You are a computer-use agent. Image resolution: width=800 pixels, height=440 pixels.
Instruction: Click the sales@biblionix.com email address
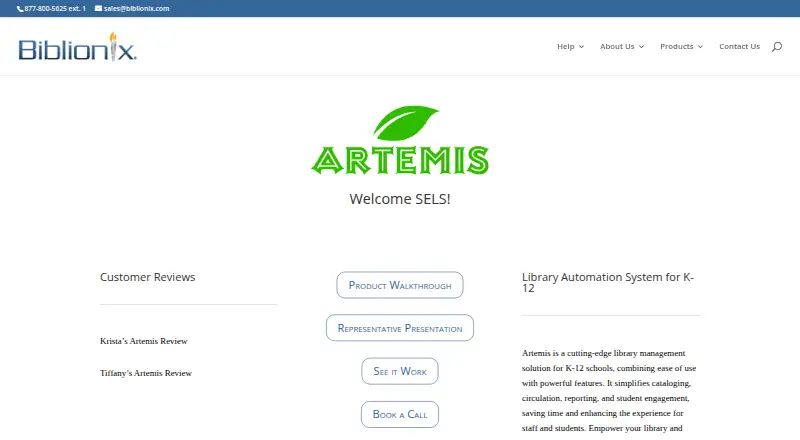click(136, 9)
